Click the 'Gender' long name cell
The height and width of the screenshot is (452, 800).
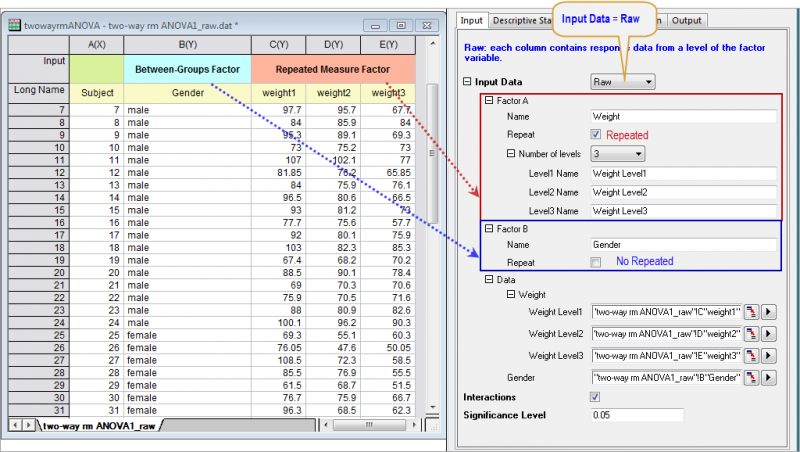pos(187,93)
